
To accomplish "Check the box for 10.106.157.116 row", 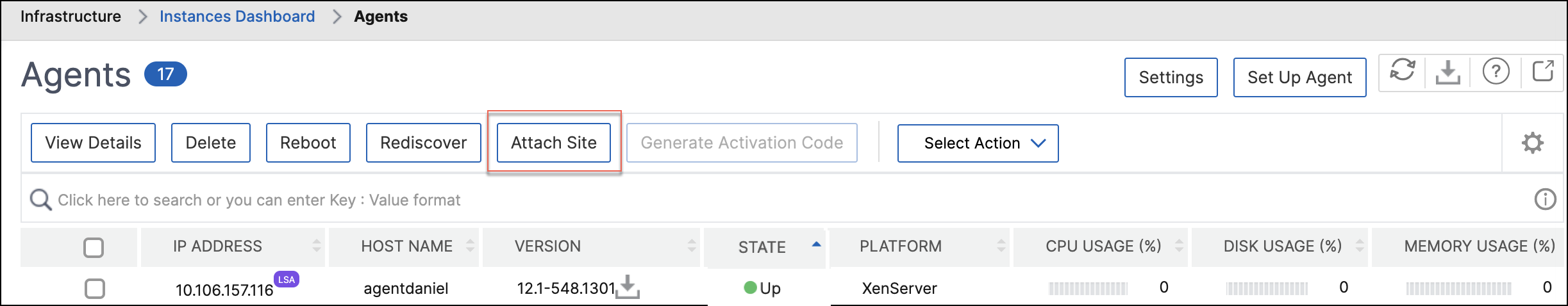I will [94, 289].
